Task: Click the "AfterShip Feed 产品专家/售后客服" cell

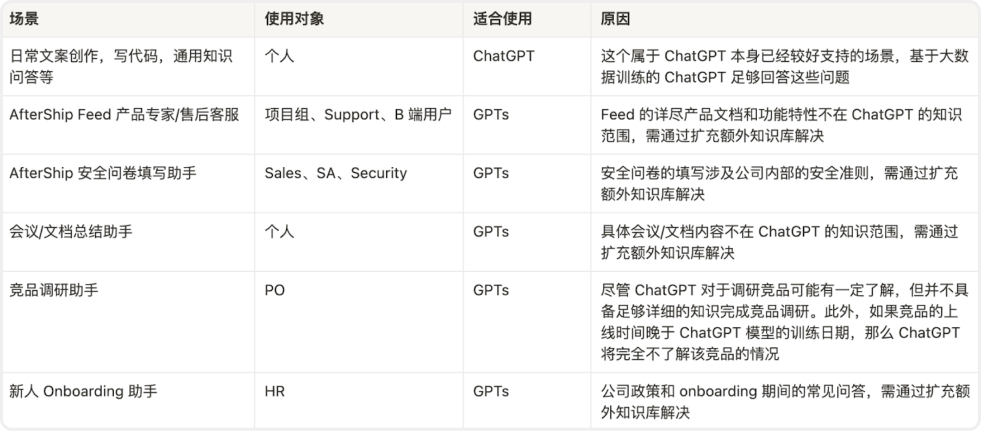Action: click(x=124, y=115)
